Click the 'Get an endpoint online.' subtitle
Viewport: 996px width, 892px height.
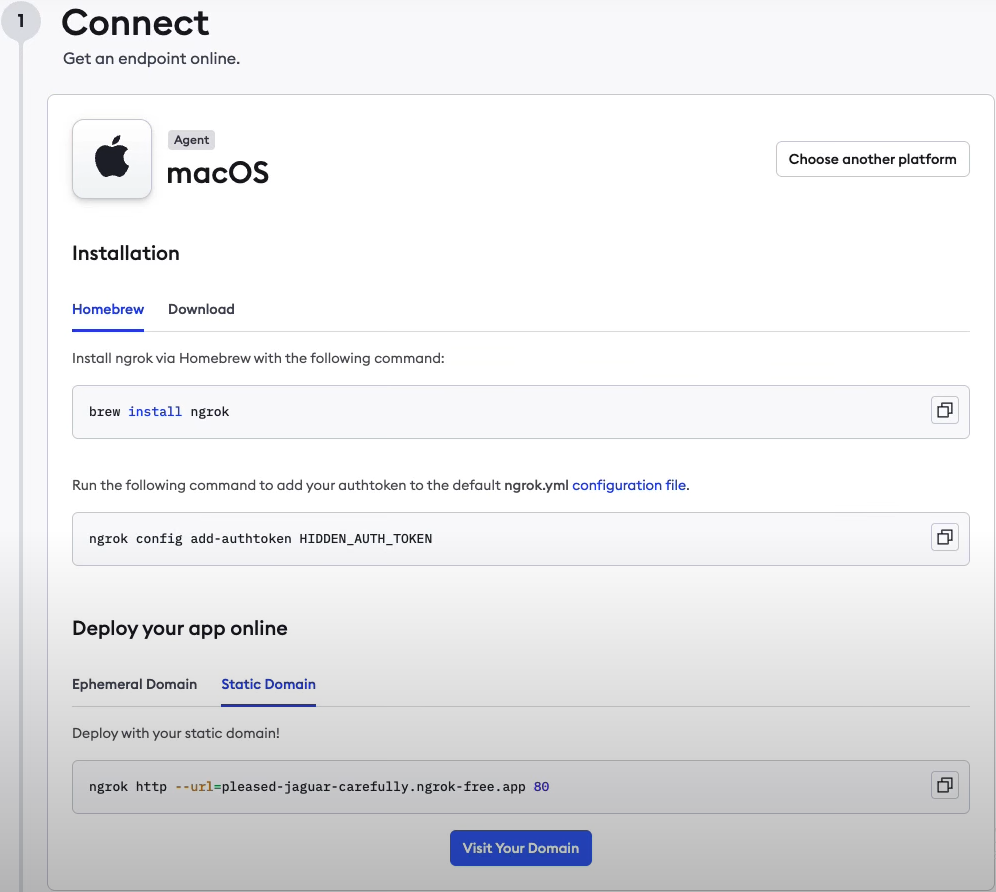click(152, 58)
